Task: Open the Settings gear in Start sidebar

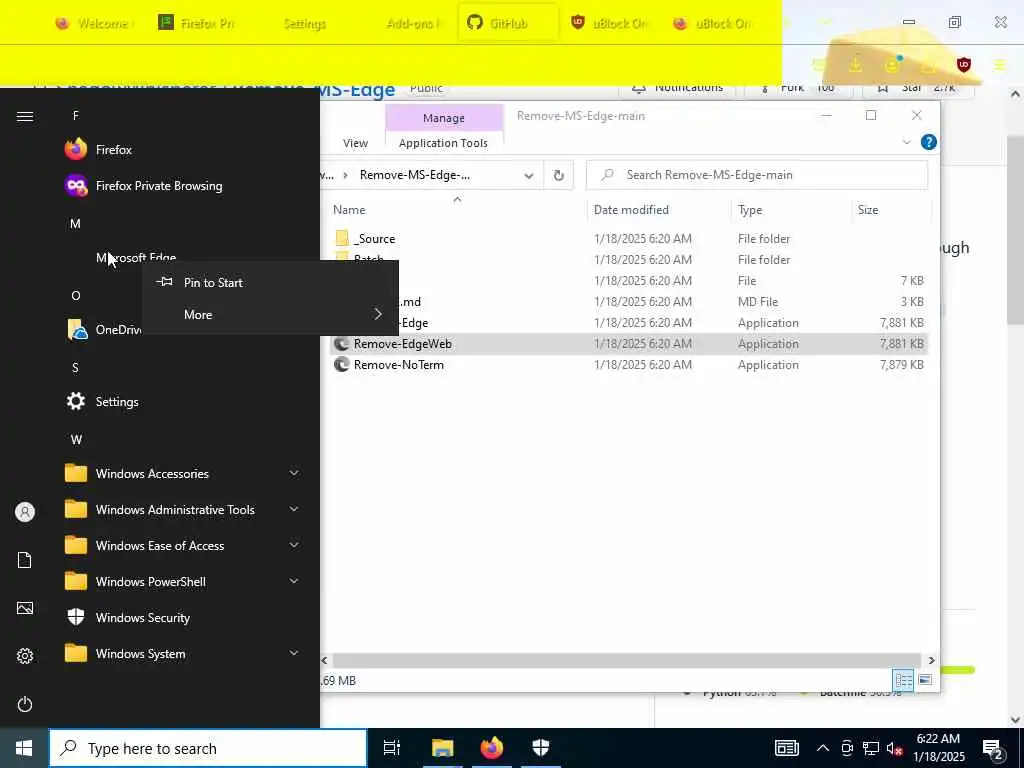Action: 25,656
